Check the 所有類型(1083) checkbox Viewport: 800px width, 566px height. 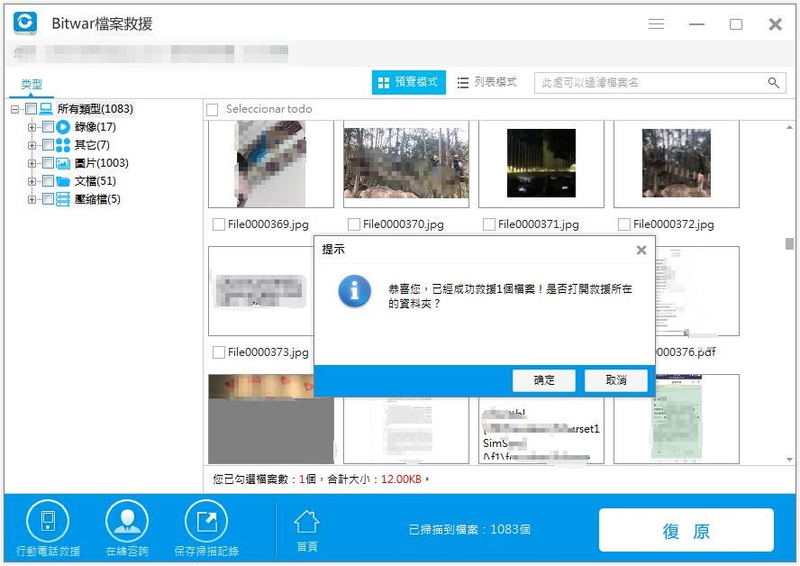coord(31,109)
